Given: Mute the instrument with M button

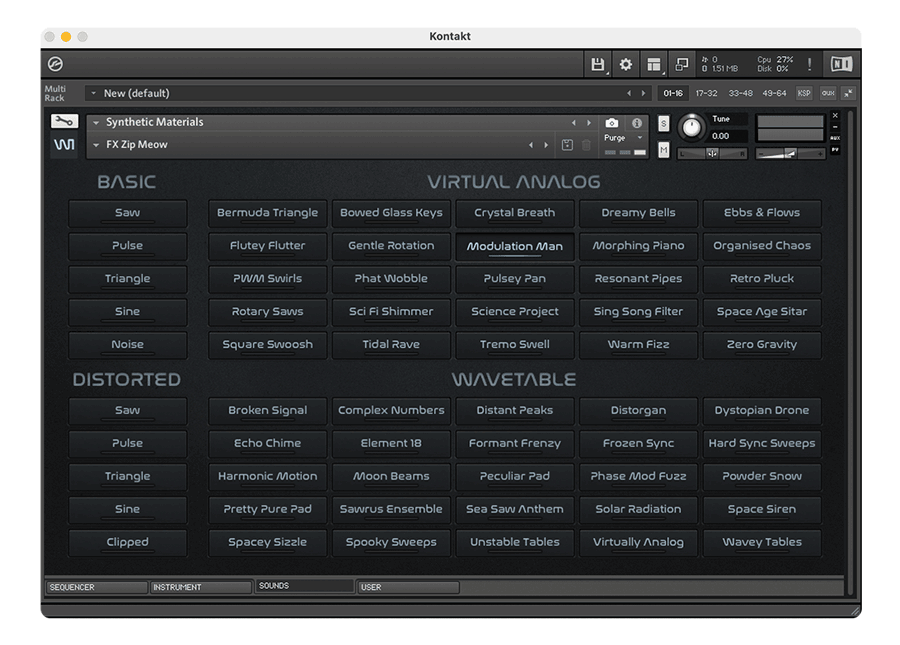Looking at the screenshot, I should (x=664, y=150).
